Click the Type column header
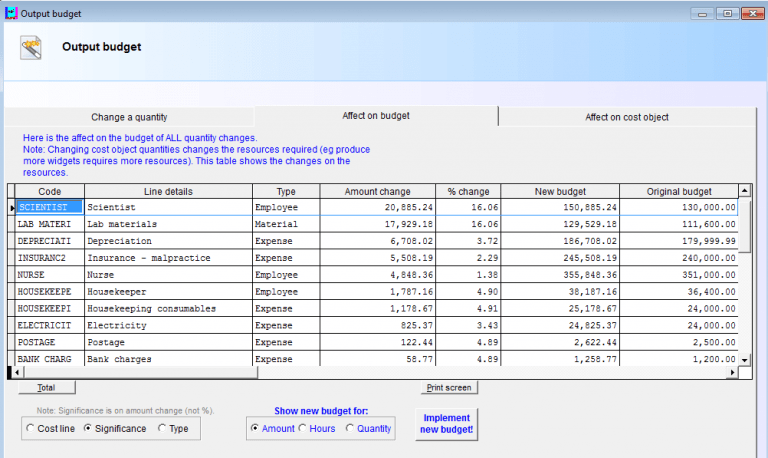 286,192
